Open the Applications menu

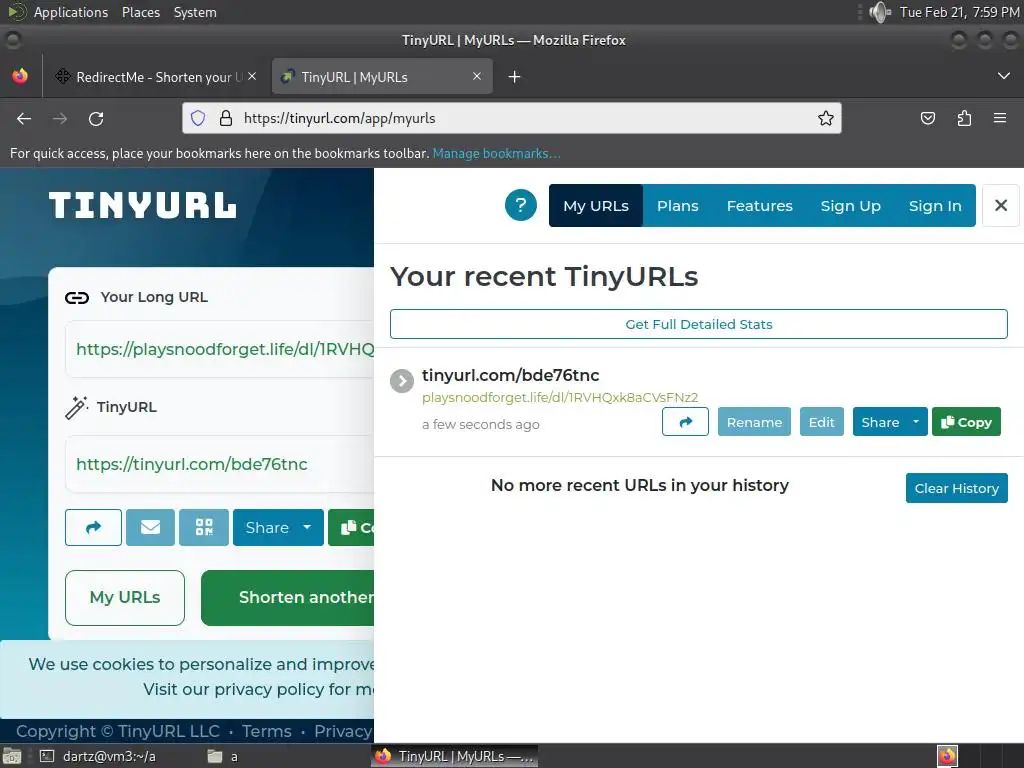[71, 12]
